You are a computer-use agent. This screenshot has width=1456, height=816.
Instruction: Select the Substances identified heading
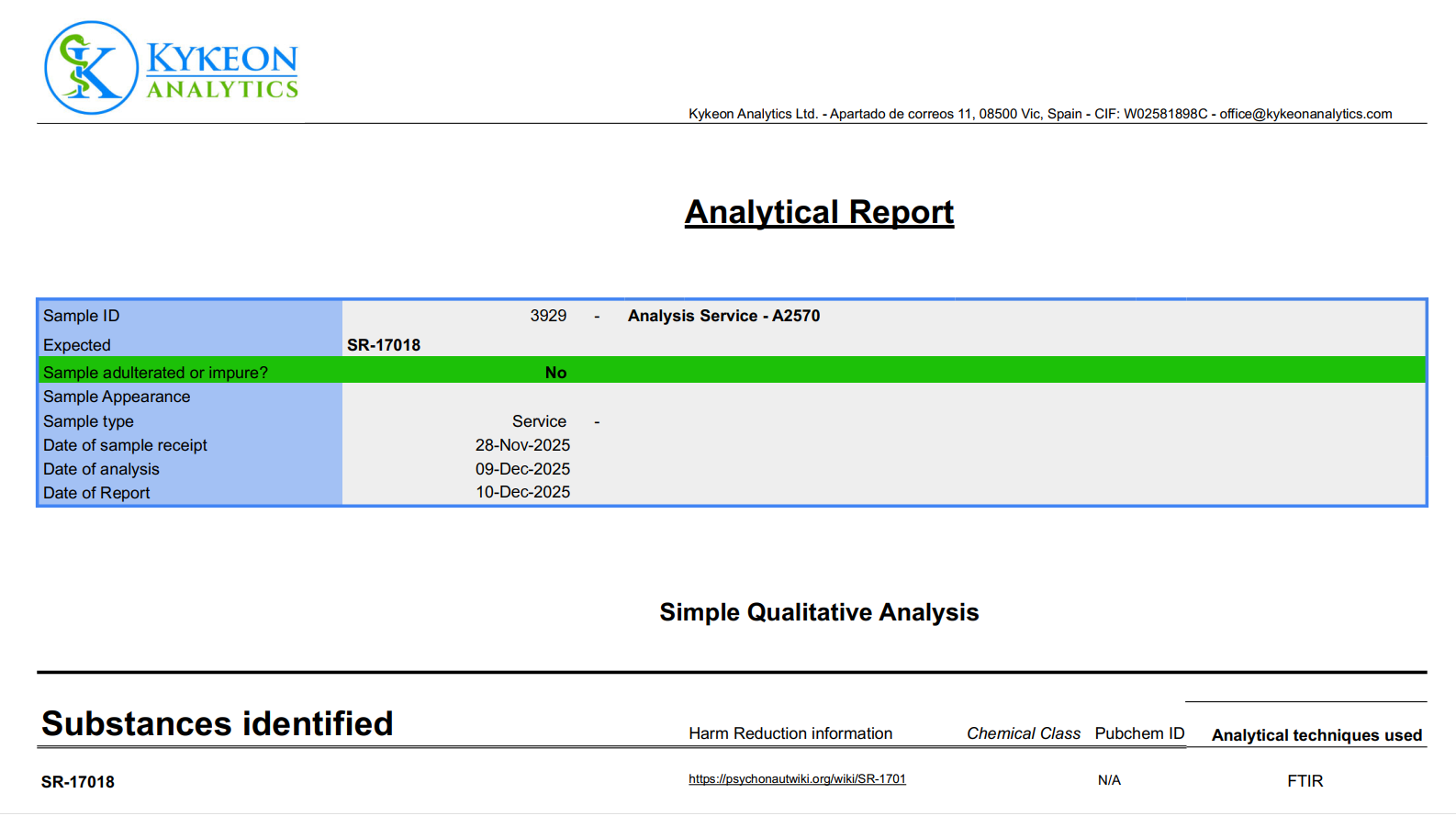218,724
